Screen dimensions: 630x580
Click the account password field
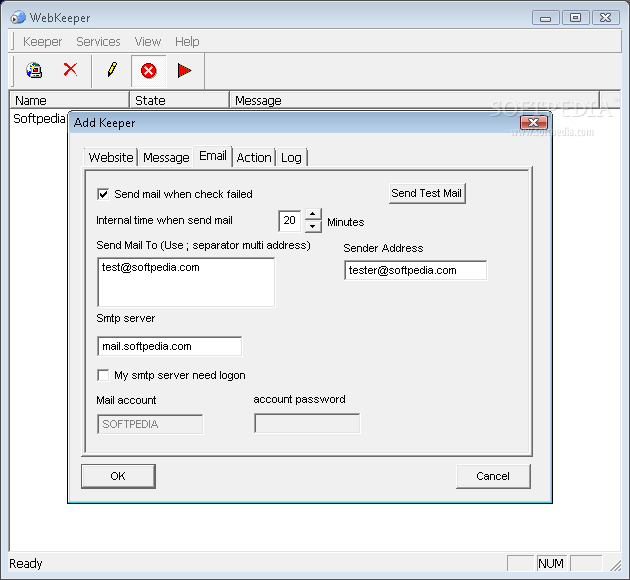(307, 423)
